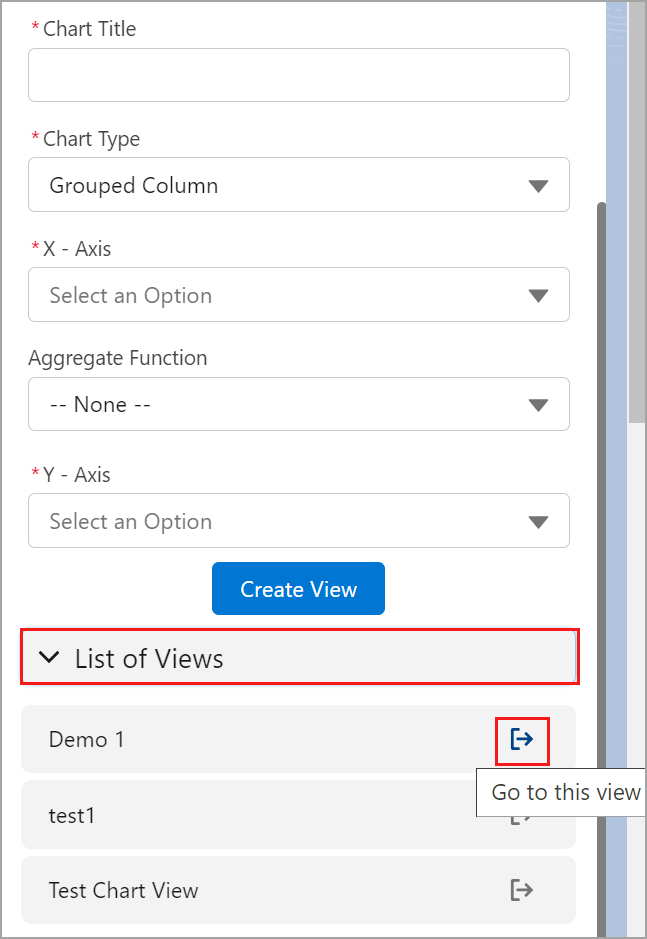
Task: Focus the Chart Title text box
Action: (x=298, y=75)
